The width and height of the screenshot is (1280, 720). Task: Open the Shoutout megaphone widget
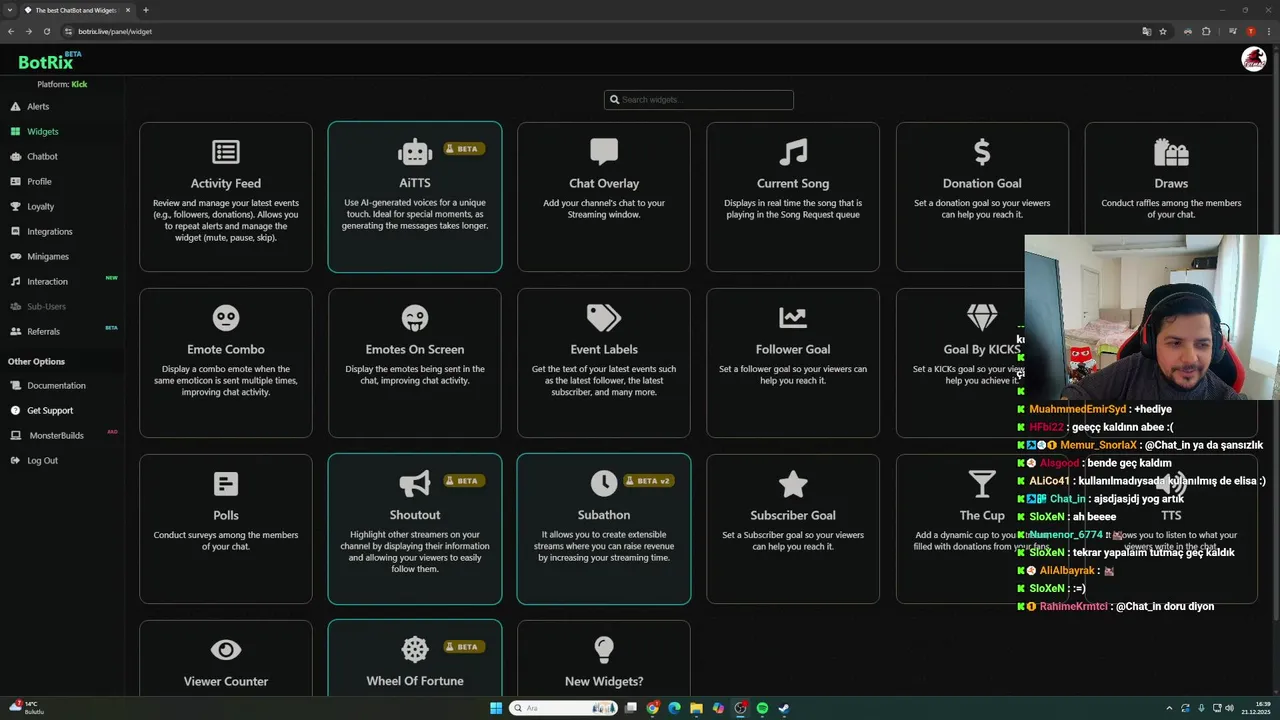point(414,529)
